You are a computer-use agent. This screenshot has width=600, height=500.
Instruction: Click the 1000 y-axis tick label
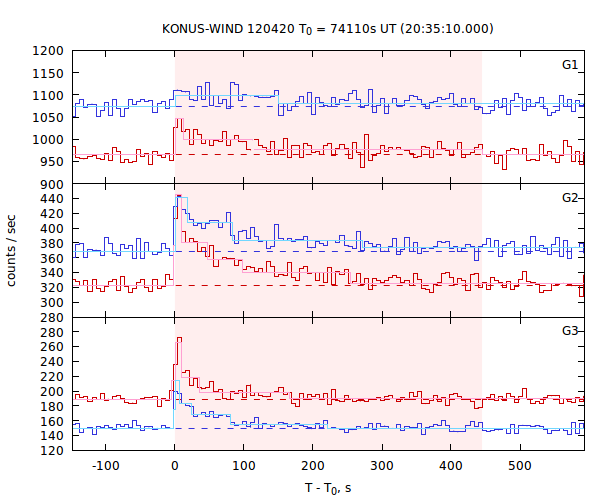point(48,140)
